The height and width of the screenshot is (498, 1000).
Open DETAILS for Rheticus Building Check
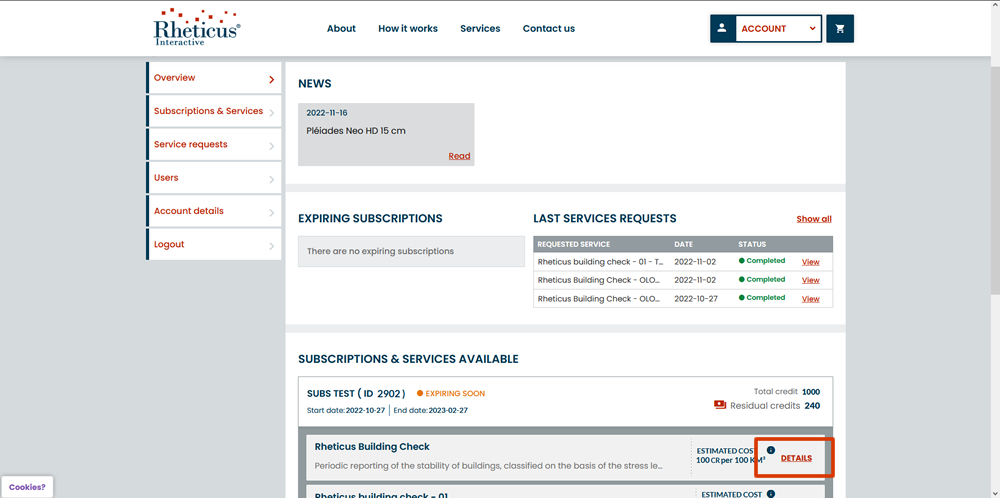coord(796,458)
